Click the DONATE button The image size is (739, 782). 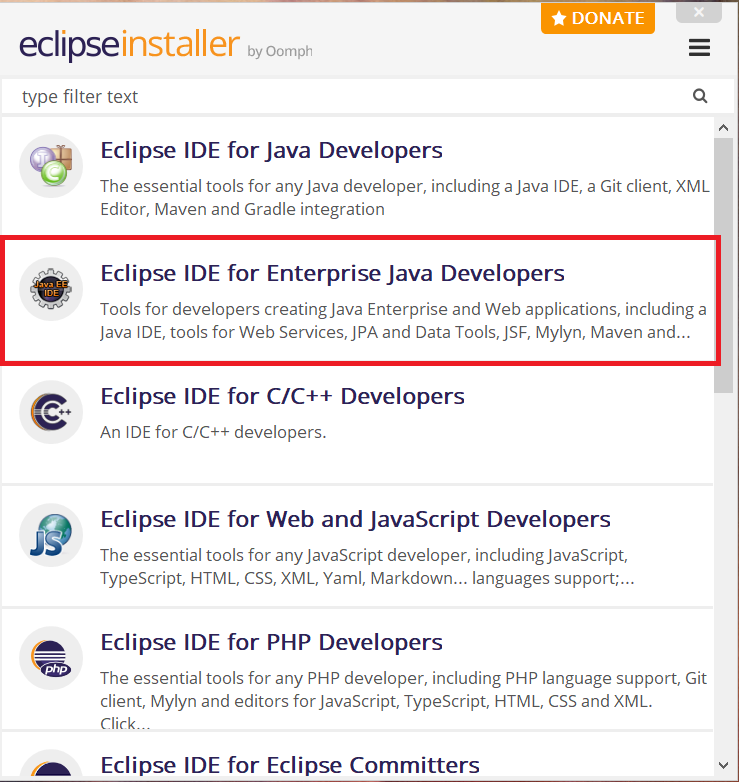[598, 18]
